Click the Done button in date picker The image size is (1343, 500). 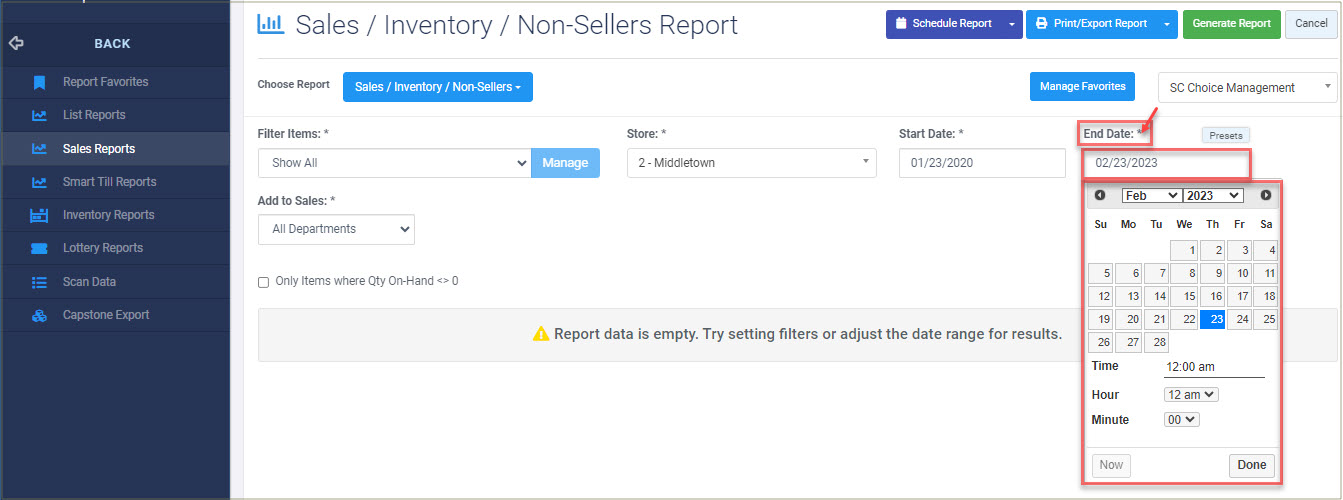pyautogui.click(x=1251, y=465)
